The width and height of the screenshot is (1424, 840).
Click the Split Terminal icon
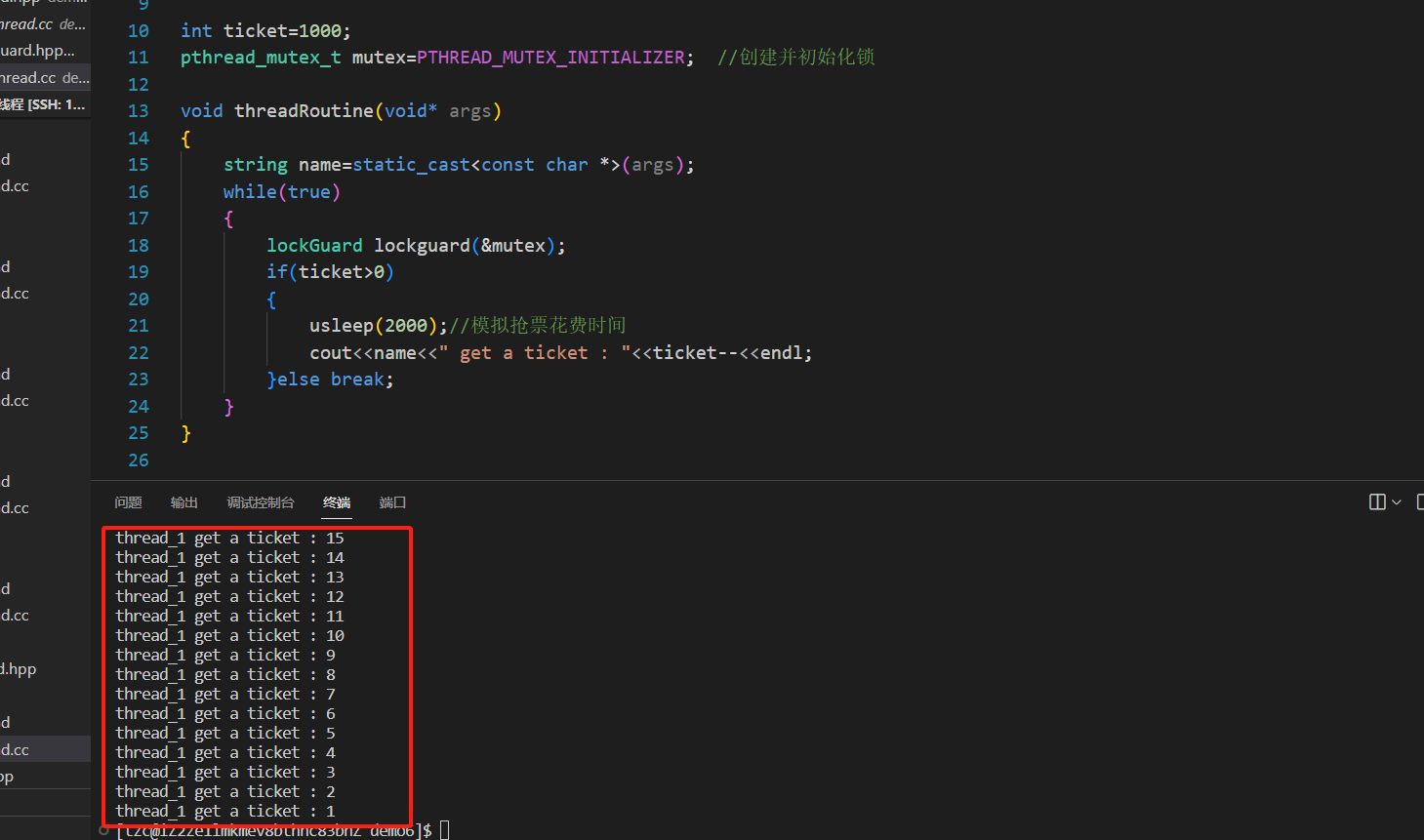click(1377, 502)
